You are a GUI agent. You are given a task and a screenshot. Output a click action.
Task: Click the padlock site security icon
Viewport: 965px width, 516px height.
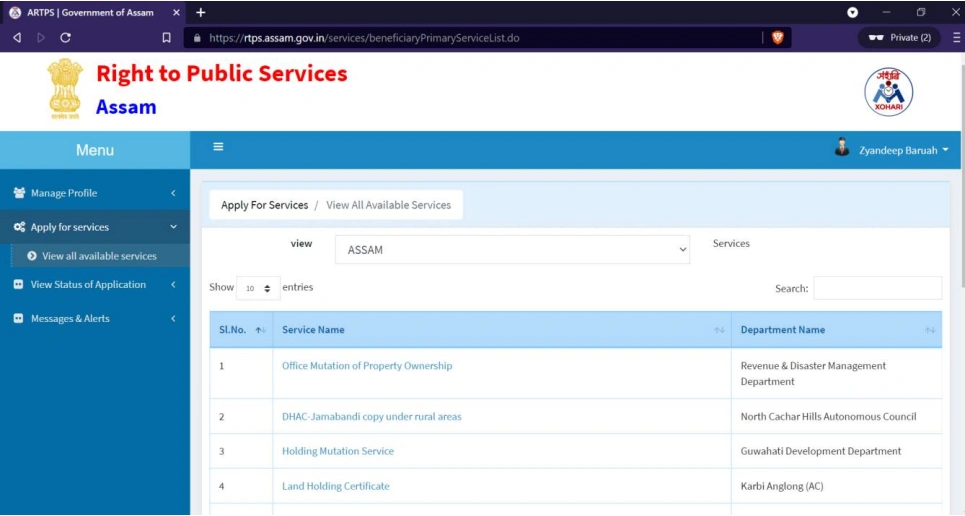(x=197, y=38)
